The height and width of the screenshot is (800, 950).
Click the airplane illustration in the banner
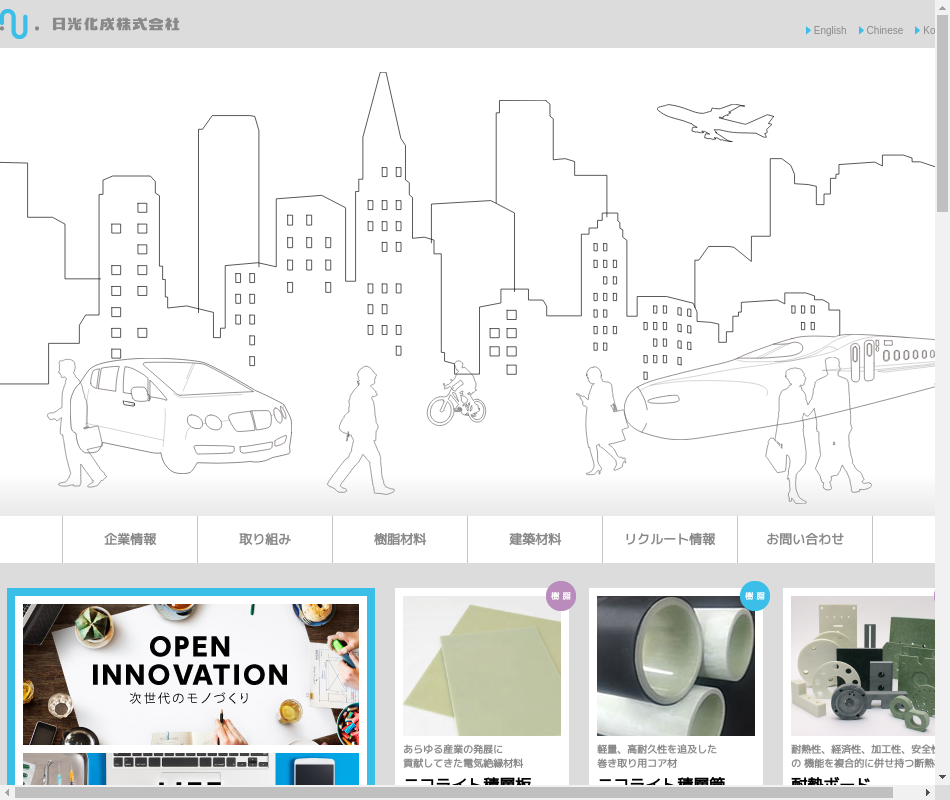click(715, 121)
